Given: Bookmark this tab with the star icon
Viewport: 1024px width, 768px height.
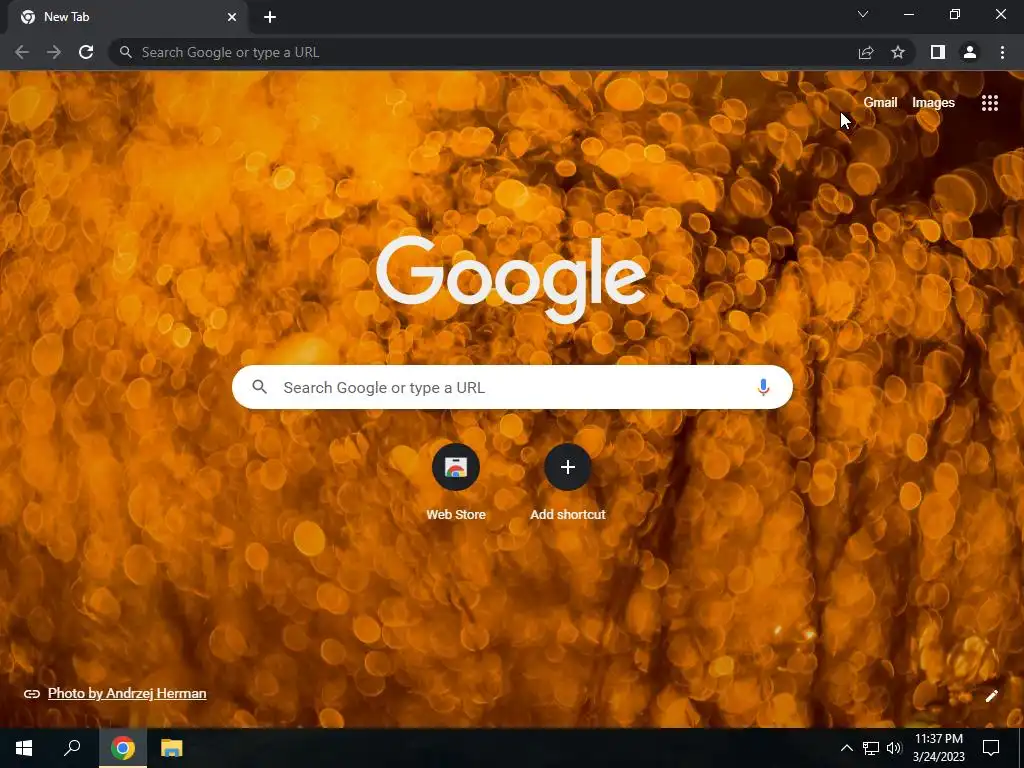Looking at the screenshot, I should coord(898,52).
